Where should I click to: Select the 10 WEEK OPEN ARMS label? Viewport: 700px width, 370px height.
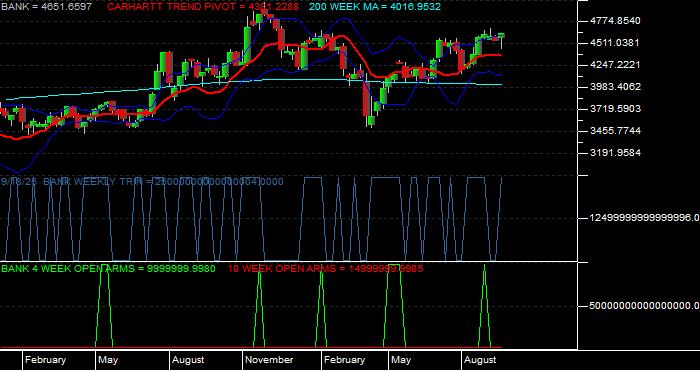click(x=325, y=268)
